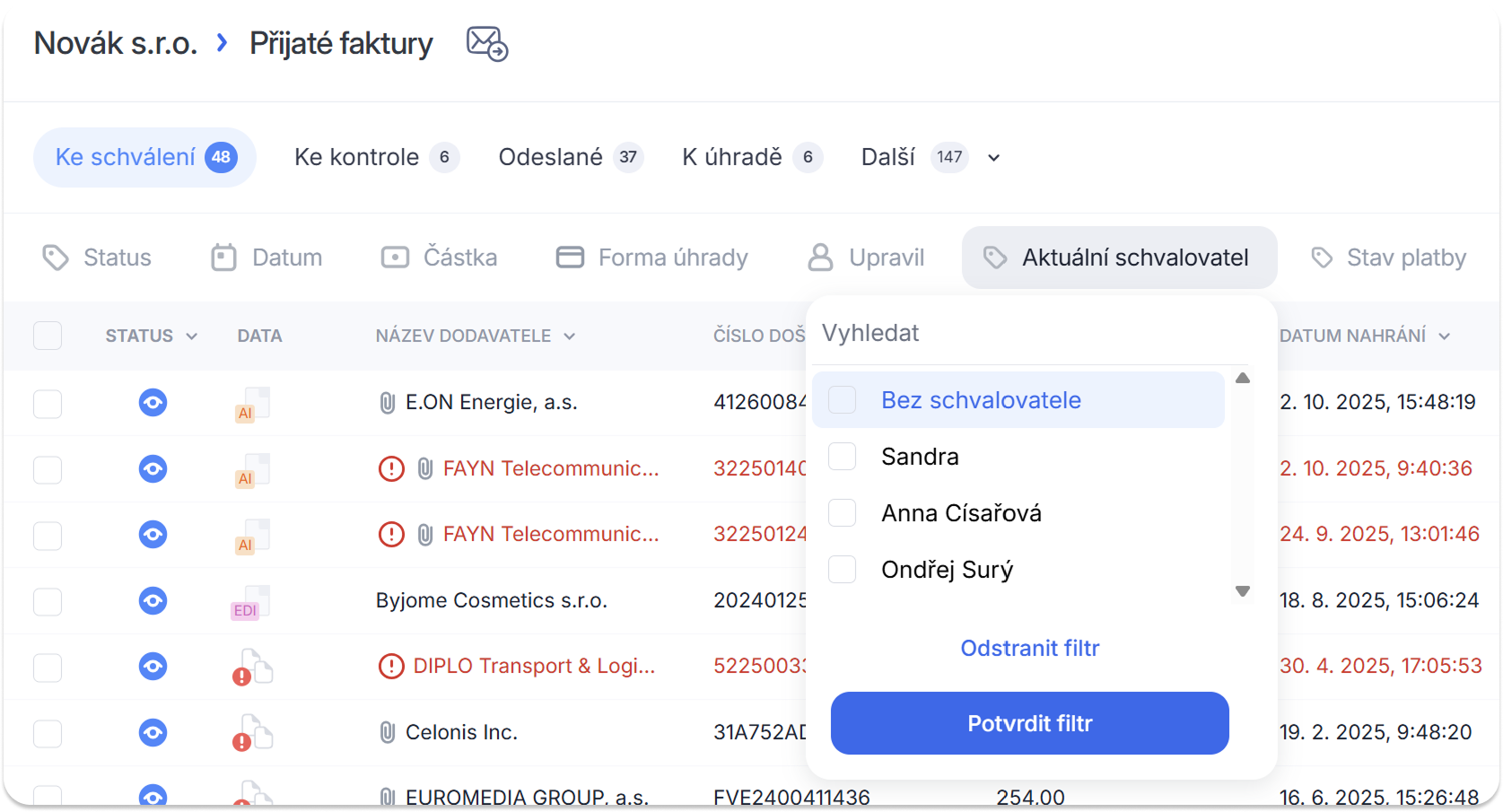
Task: Click the eye status icon for E.ON Energie
Action: [153, 403]
